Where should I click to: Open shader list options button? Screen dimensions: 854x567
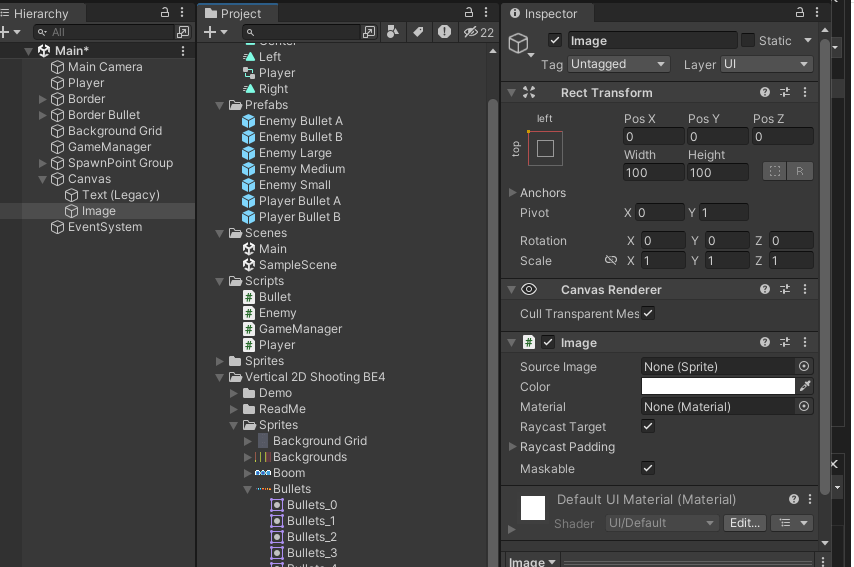coord(792,523)
